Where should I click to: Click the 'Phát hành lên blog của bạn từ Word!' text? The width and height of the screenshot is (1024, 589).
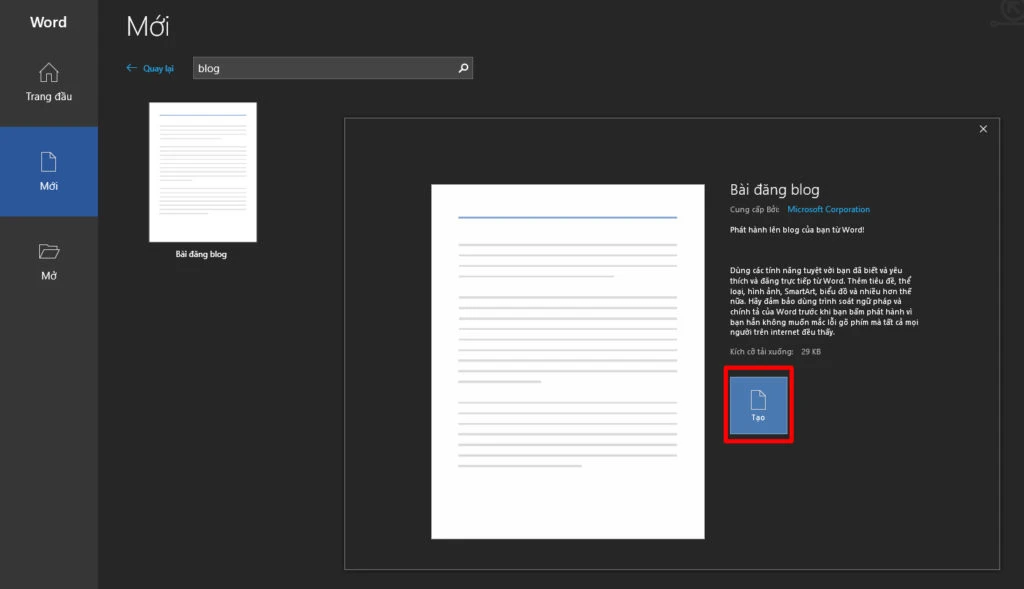[797, 230]
